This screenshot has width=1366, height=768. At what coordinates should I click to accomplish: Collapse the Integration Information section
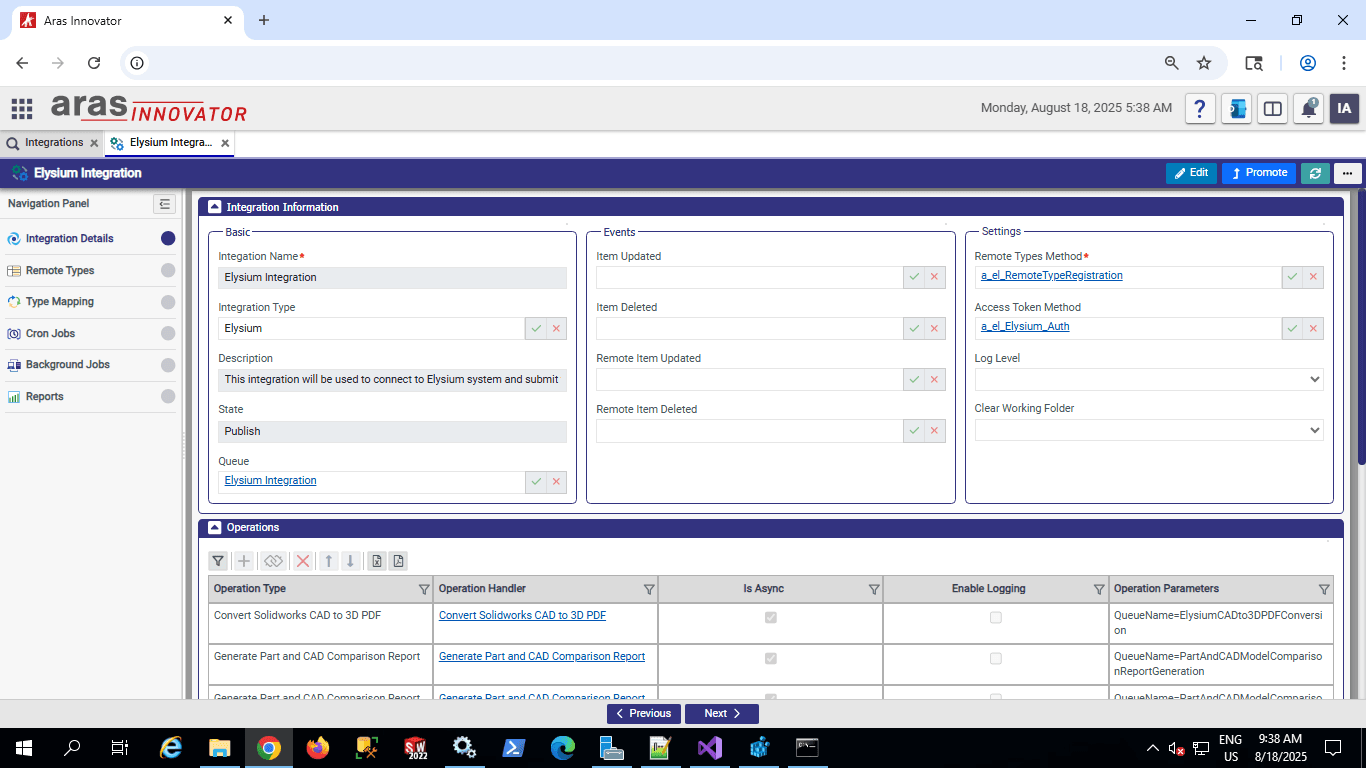click(x=214, y=208)
